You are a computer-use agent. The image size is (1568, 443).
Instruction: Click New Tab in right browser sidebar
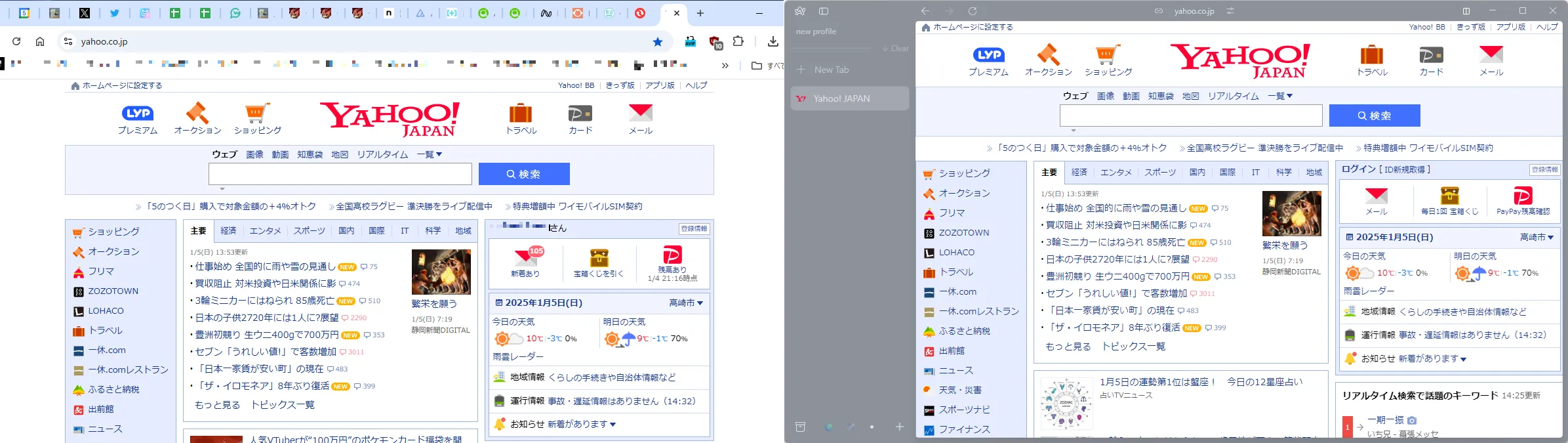850,70
